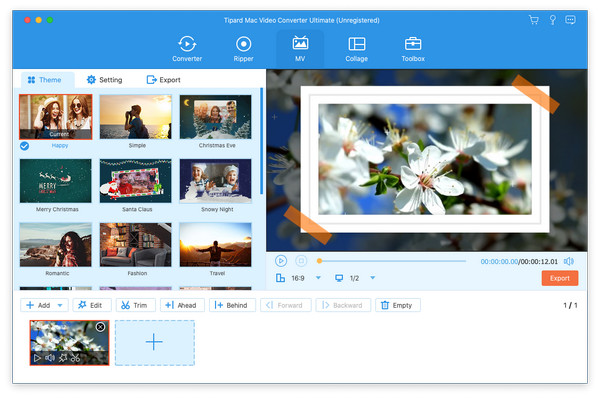Viewport: 600px width, 398px height.
Task: Click the Backward button
Action: [343, 305]
